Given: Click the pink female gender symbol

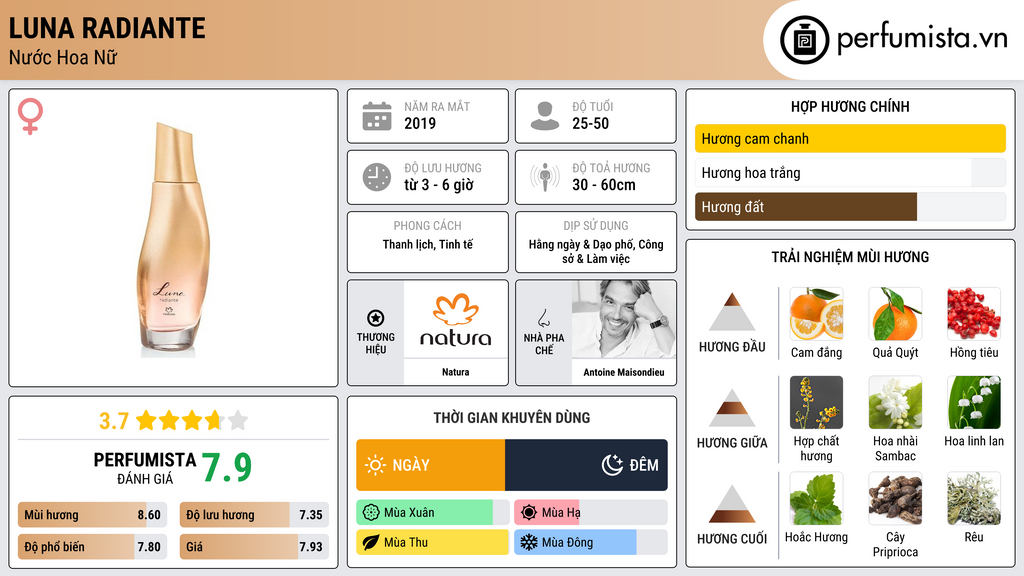Looking at the screenshot, I should point(30,116).
